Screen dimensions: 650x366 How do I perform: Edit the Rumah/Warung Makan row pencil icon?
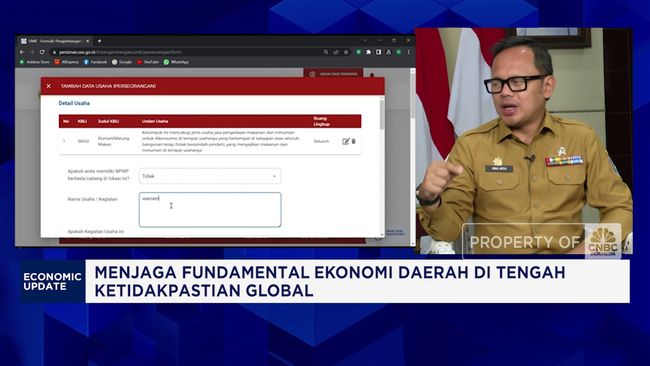point(345,141)
